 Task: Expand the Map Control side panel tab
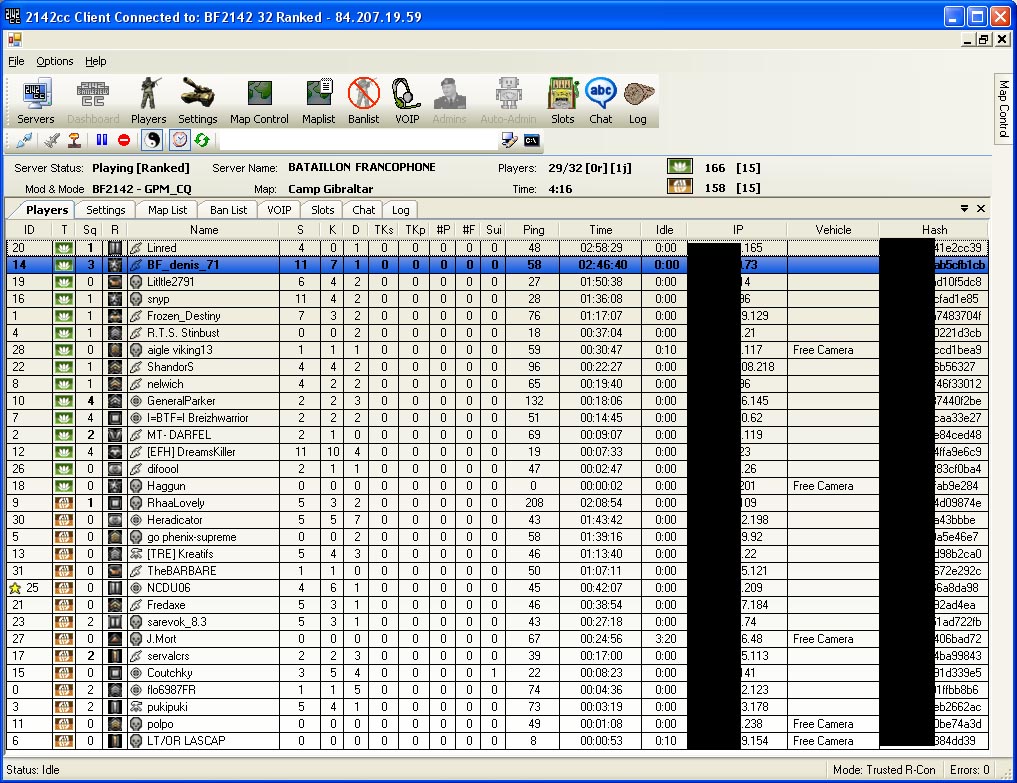pyautogui.click(x=1004, y=110)
